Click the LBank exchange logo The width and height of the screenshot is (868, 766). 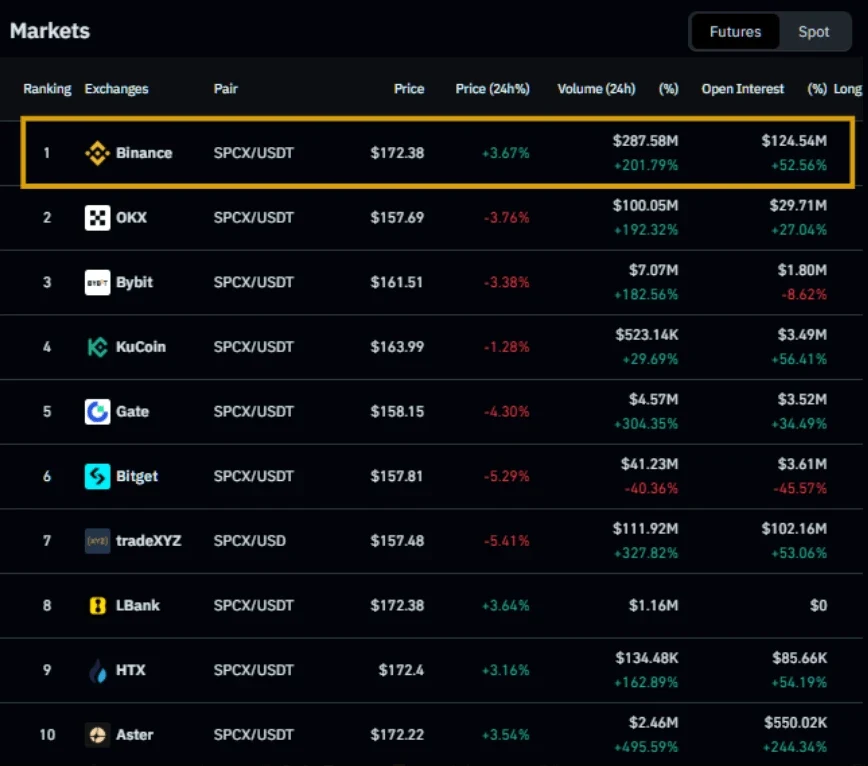97,605
